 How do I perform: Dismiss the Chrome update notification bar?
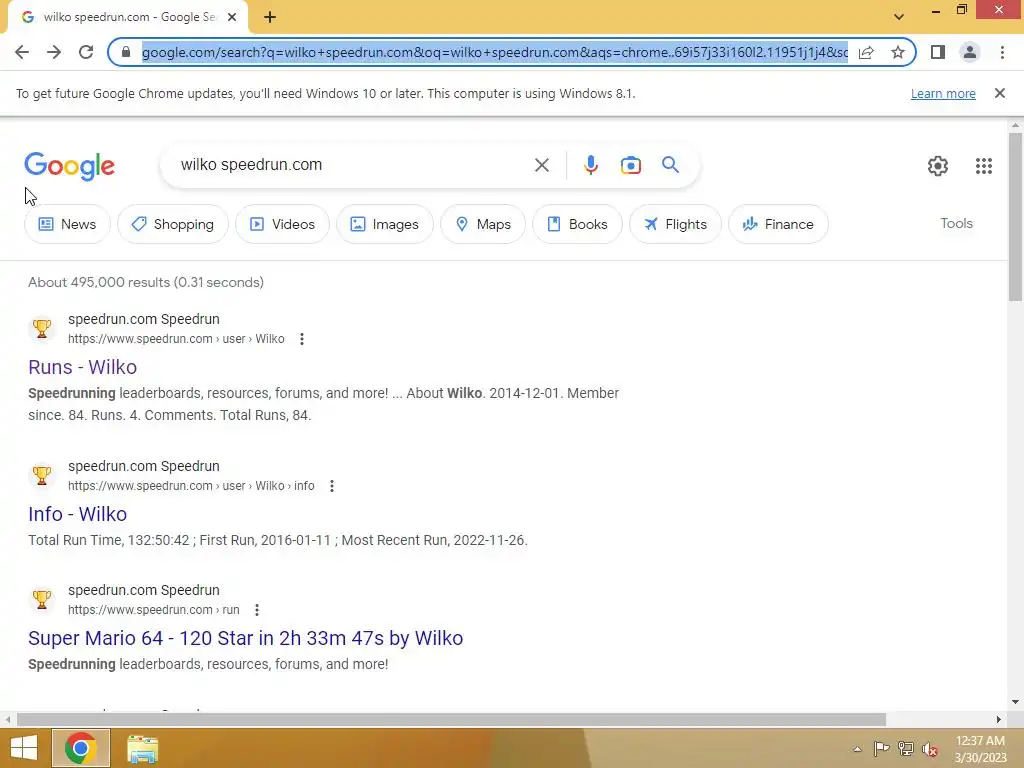point(999,93)
